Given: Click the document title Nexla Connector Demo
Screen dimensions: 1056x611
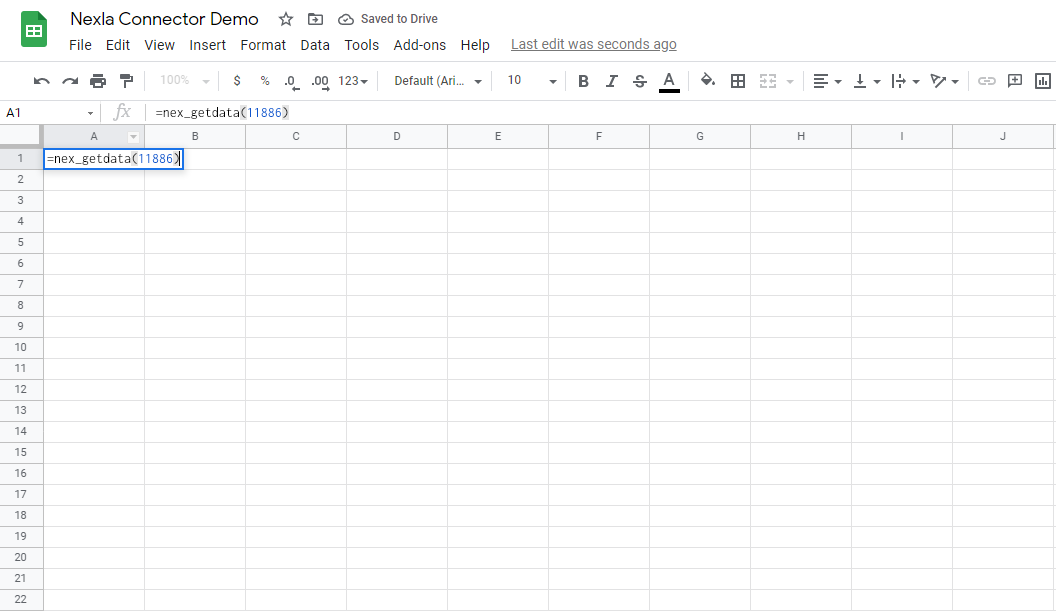Looking at the screenshot, I should (164, 19).
